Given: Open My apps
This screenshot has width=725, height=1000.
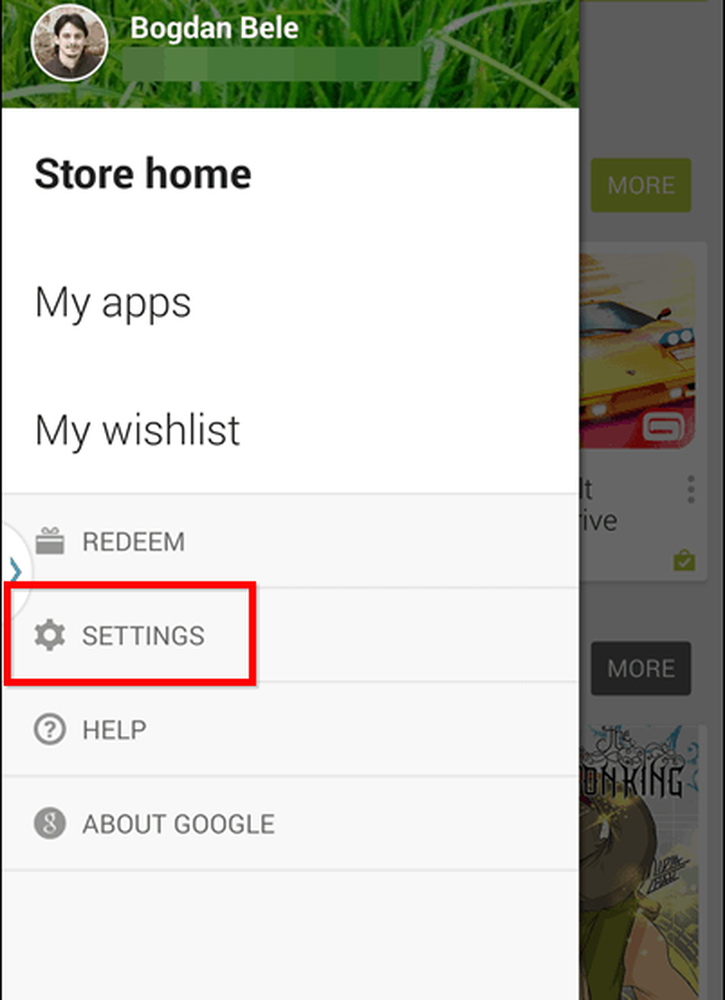Looking at the screenshot, I should pyautogui.click(x=113, y=302).
